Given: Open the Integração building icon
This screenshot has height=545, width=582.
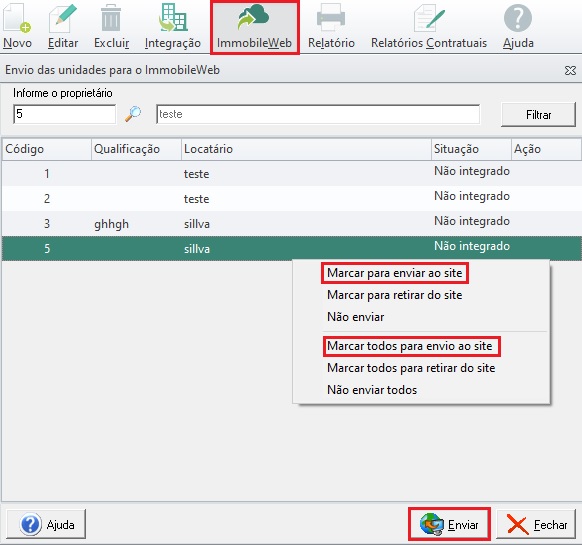Looking at the screenshot, I should click(173, 18).
